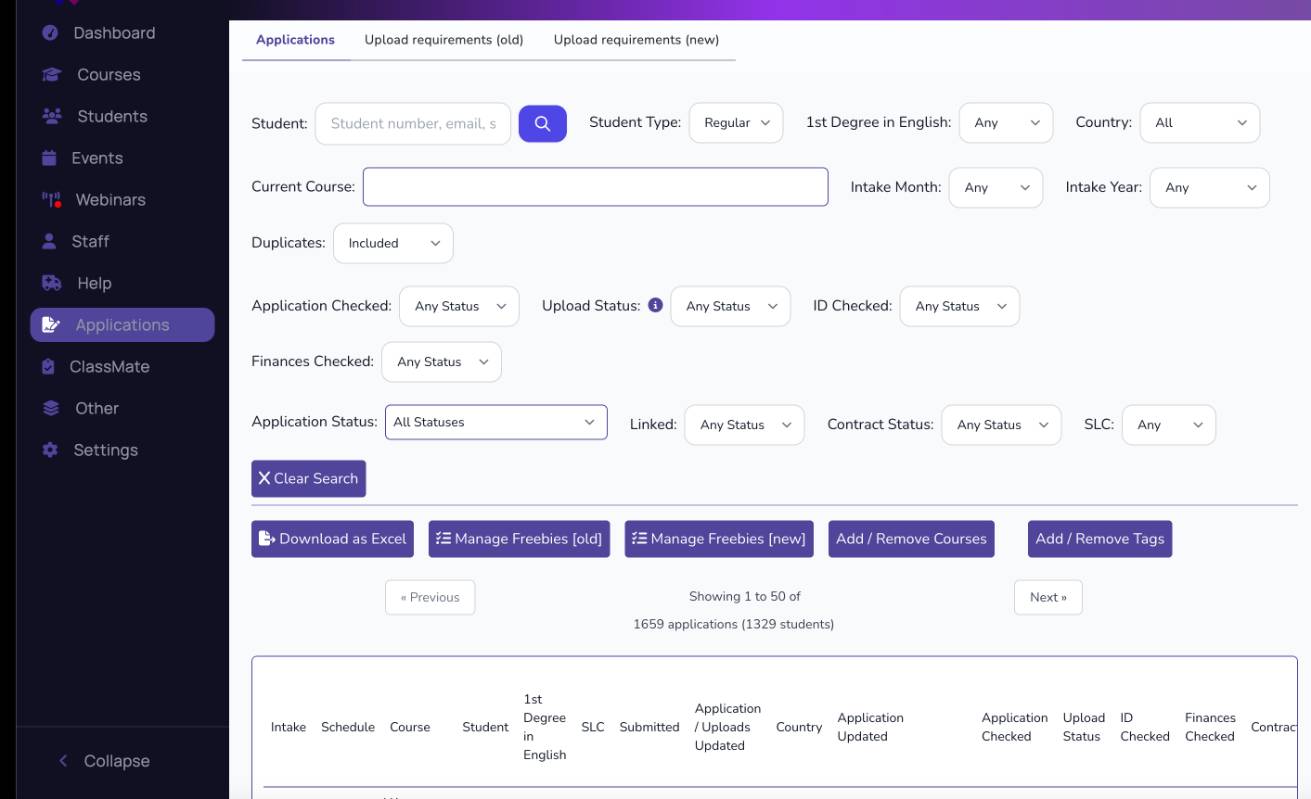The width and height of the screenshot is (1311, 799).
Task: Click the Dashboard sidebar icon
Action: point(50,33)
